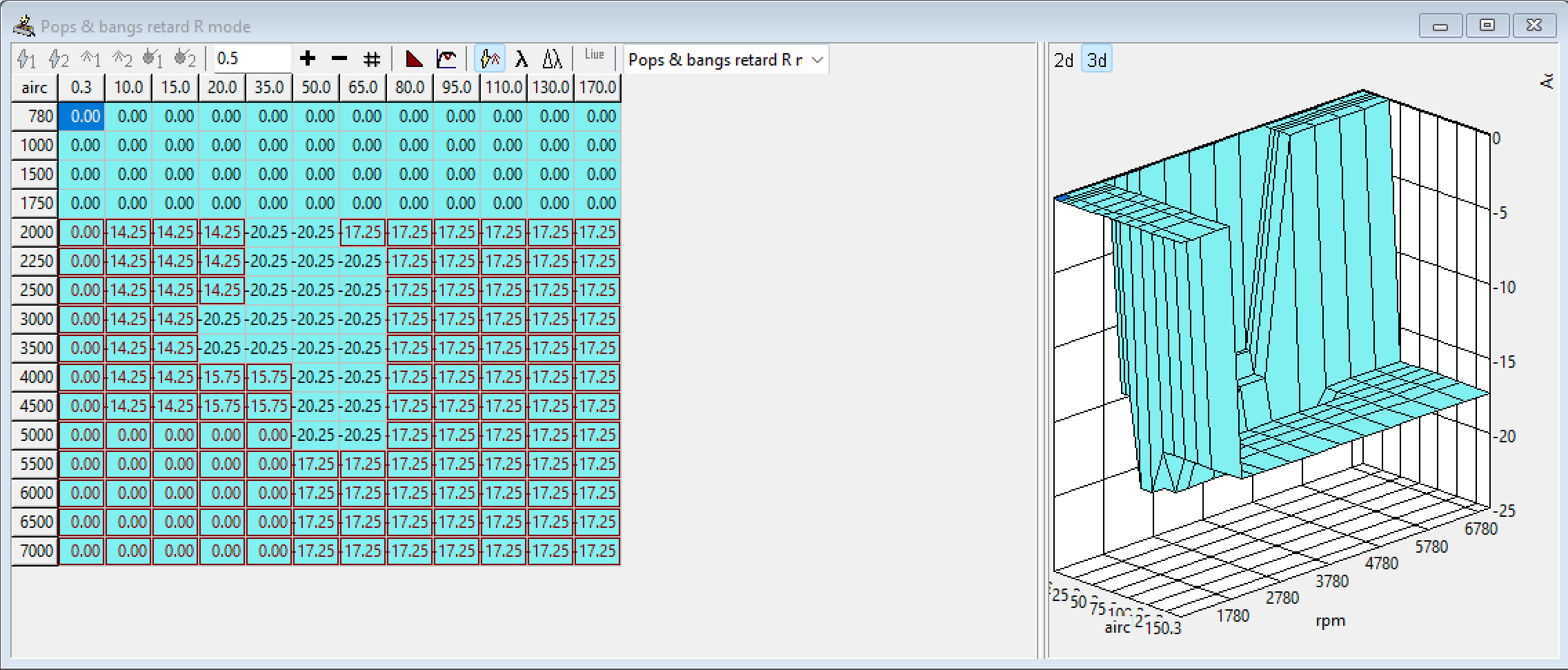Select the lambda (λ) display icon

point(521,59)
